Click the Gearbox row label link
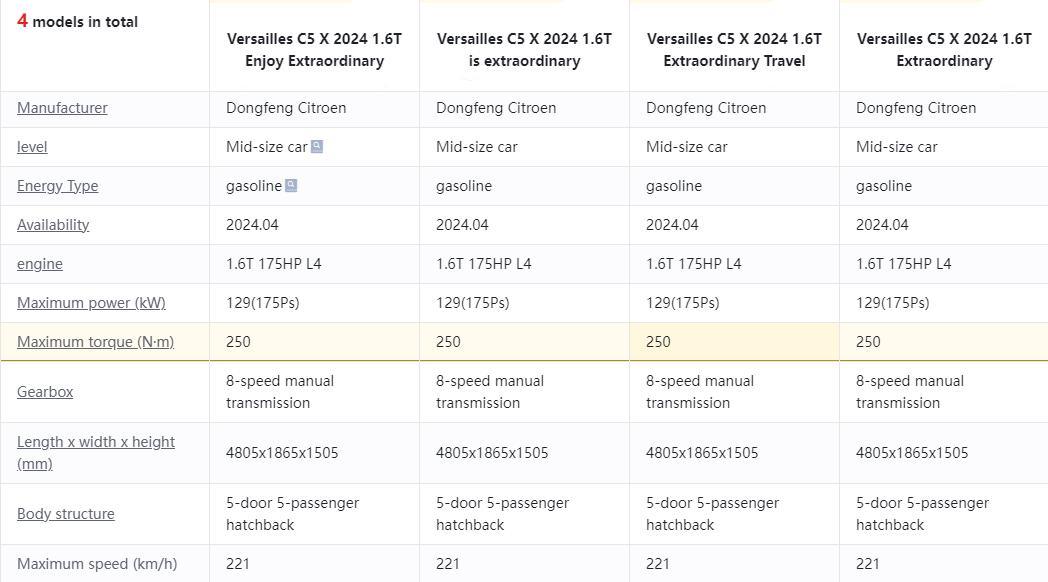 tap(45, 392)
